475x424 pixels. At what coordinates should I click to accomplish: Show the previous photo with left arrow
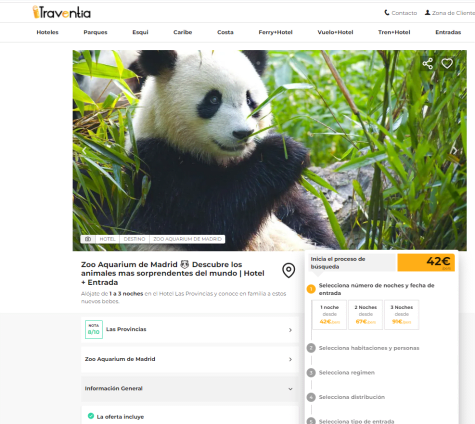tap(84, 151)
